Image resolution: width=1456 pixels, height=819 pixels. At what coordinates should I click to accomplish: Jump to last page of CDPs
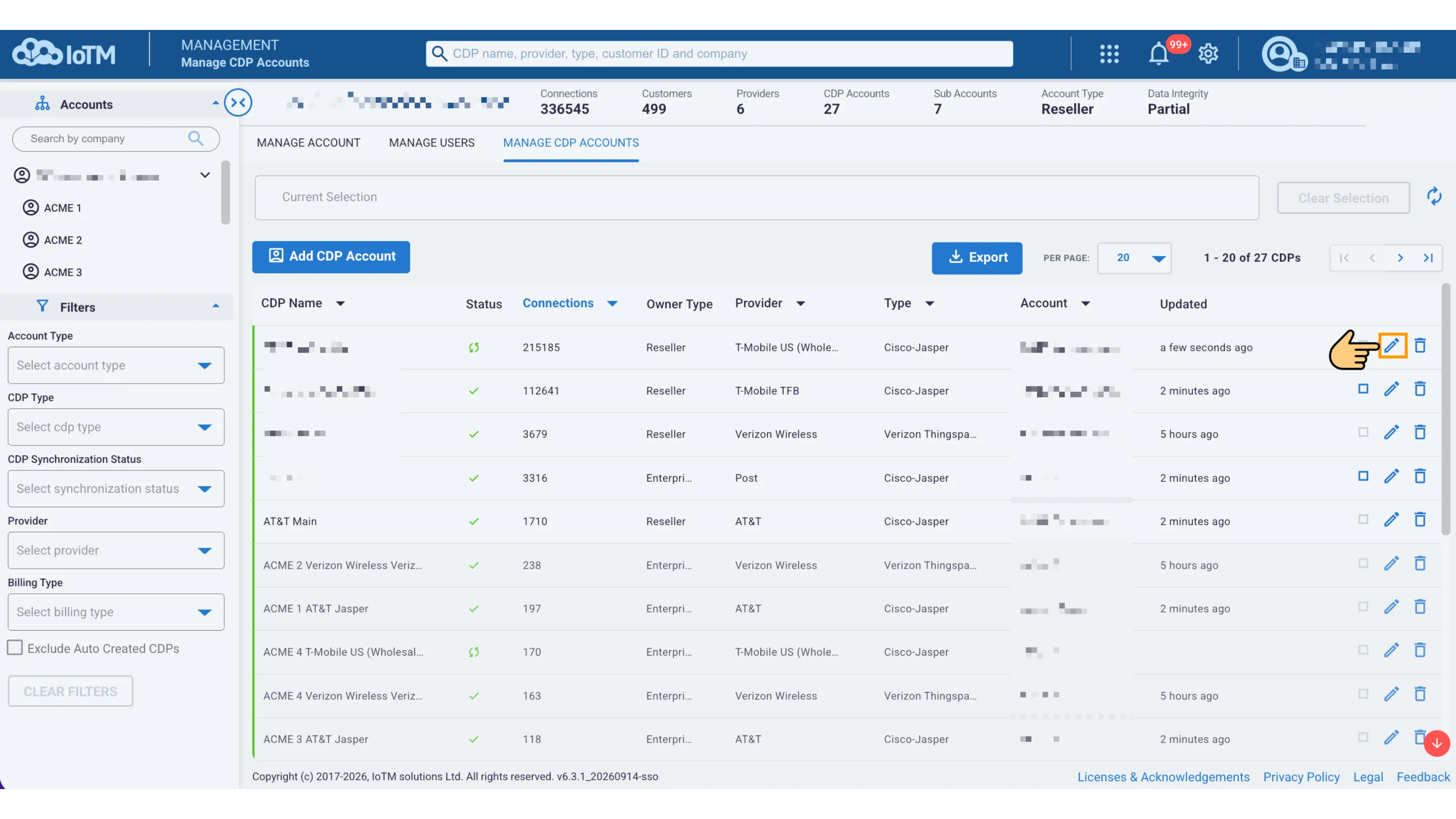click(x=1428, y=258)
